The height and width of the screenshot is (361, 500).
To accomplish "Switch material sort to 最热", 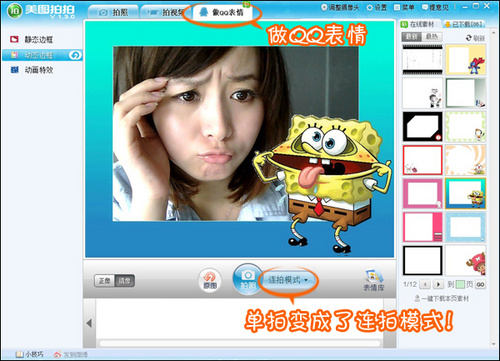I will [x=432, y=36].
